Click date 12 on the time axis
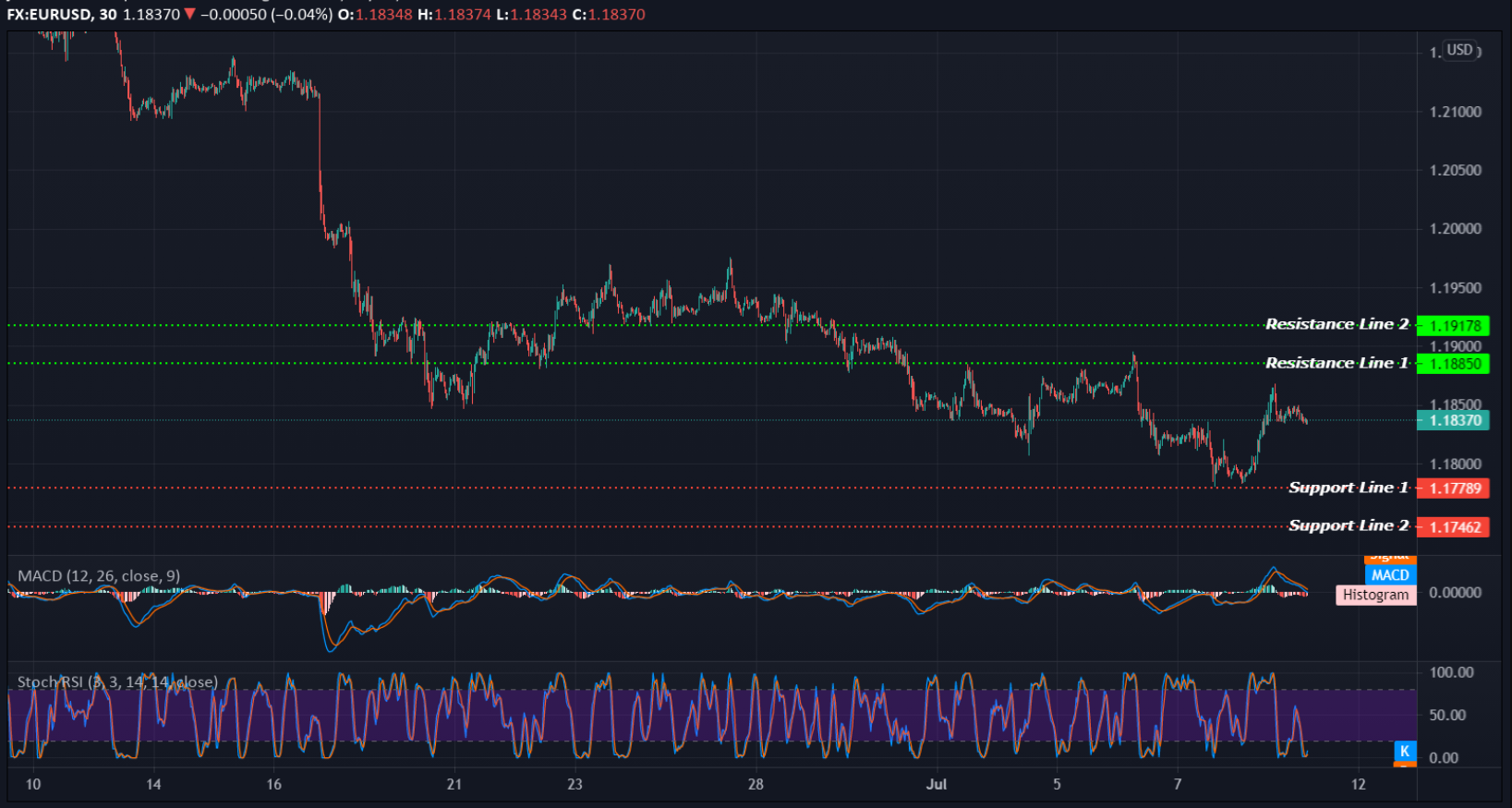 tap(1358, 784)
